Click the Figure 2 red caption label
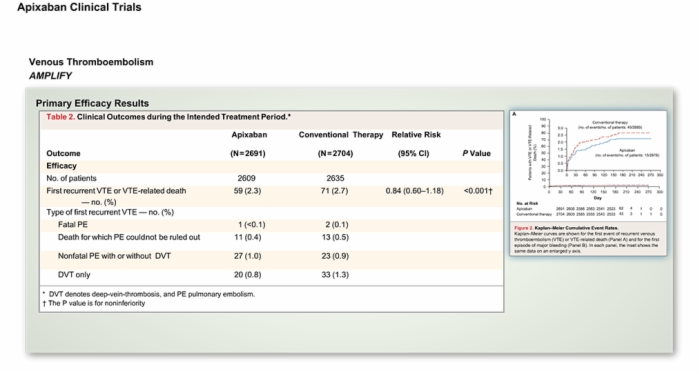 [x=523, y=228]
